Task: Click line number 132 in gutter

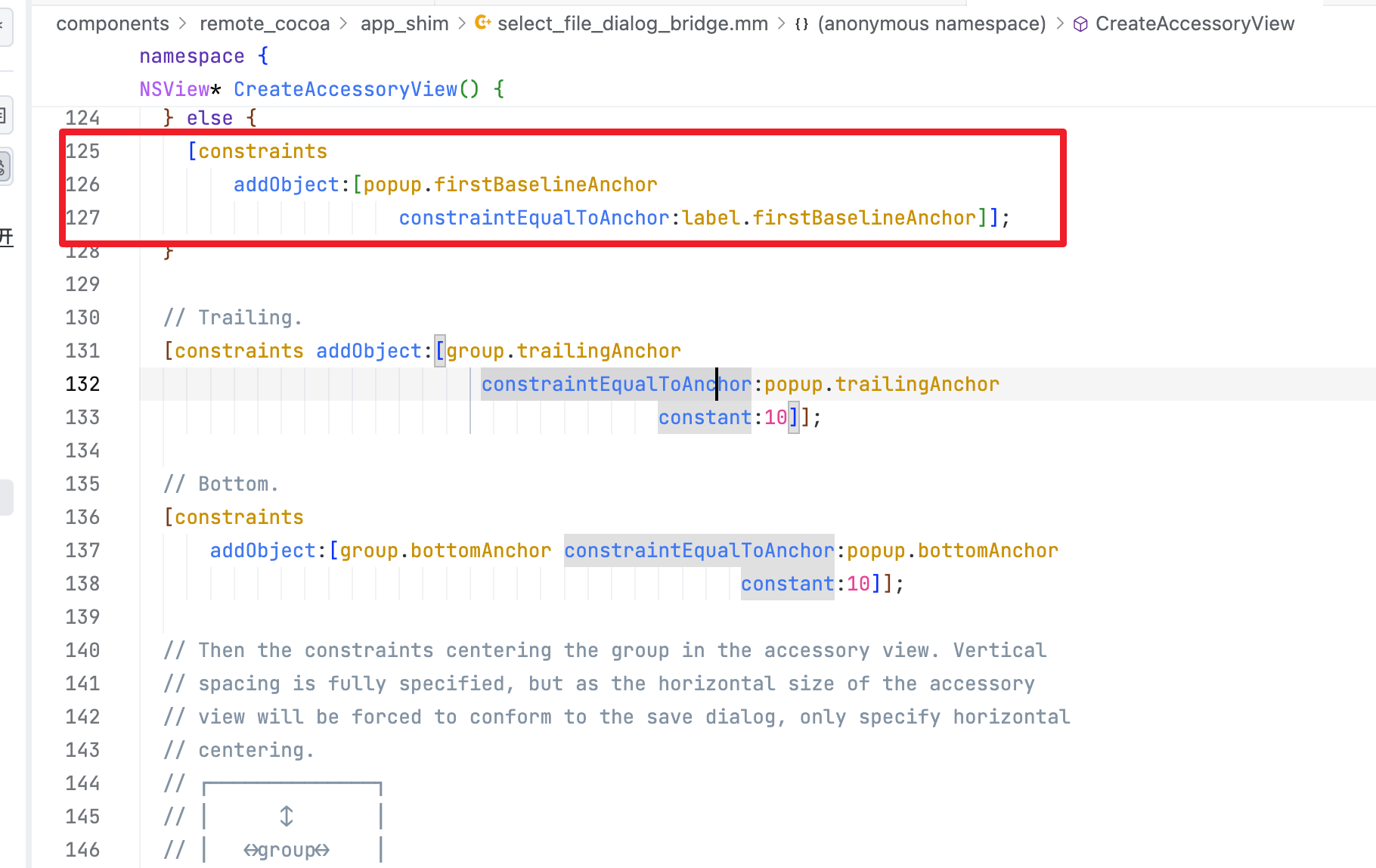Action: (82, 384)
